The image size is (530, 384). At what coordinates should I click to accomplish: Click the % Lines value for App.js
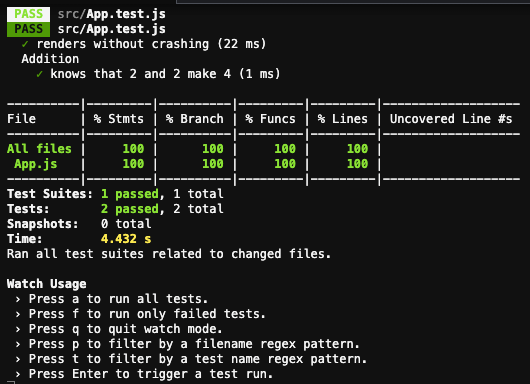pos(357,164)
